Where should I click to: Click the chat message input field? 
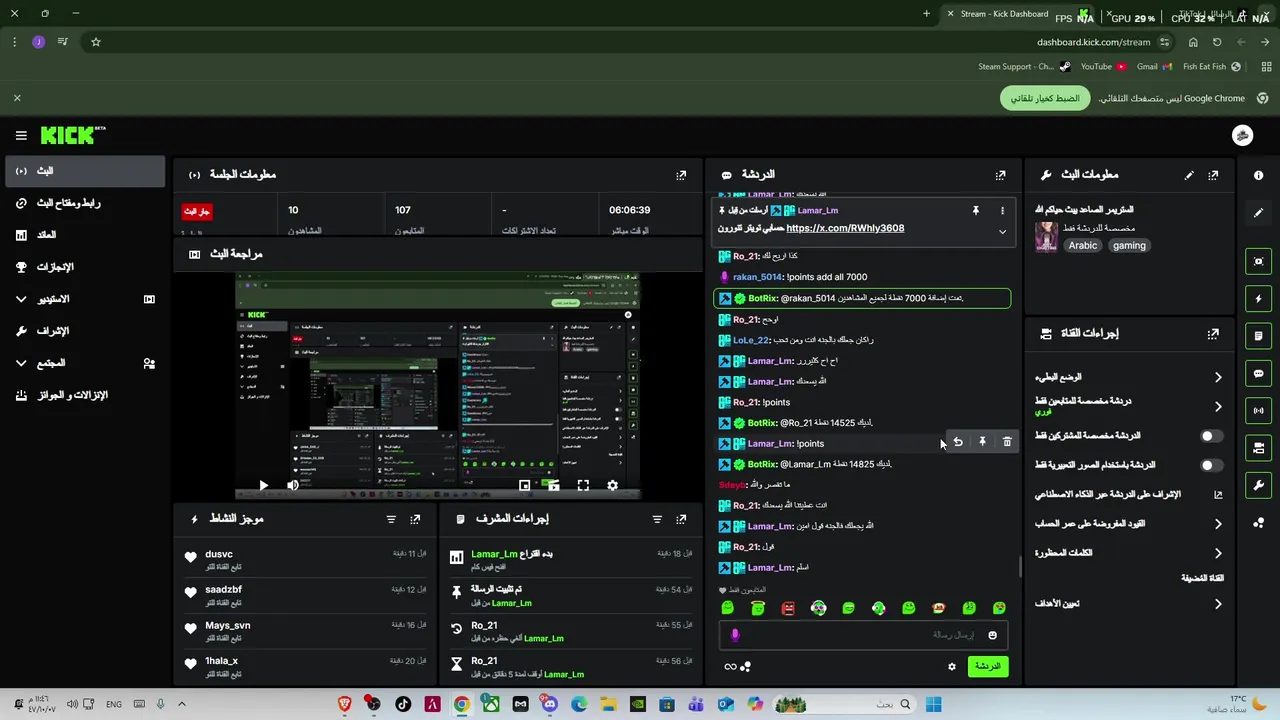click(863, 635)
